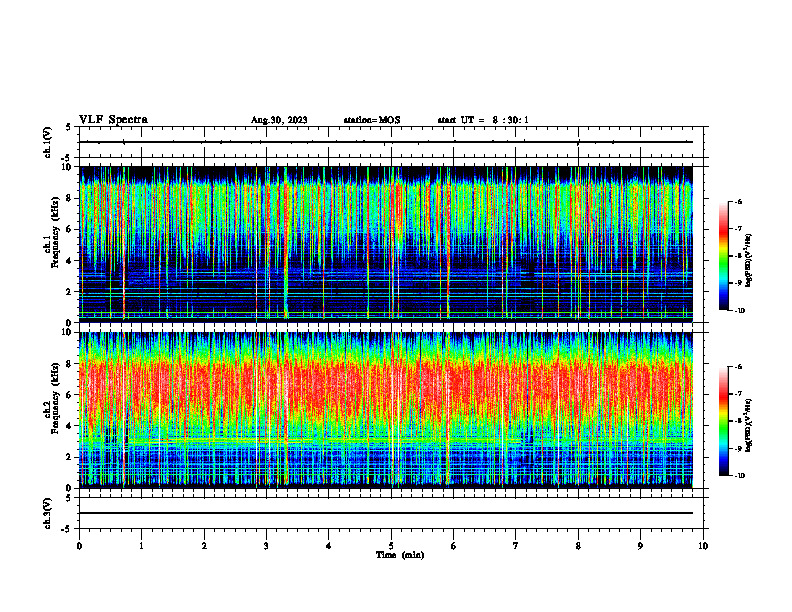Click the "ch.1(V)" waveform axis label
Viewport: 792px width, 612px height.
48,142
